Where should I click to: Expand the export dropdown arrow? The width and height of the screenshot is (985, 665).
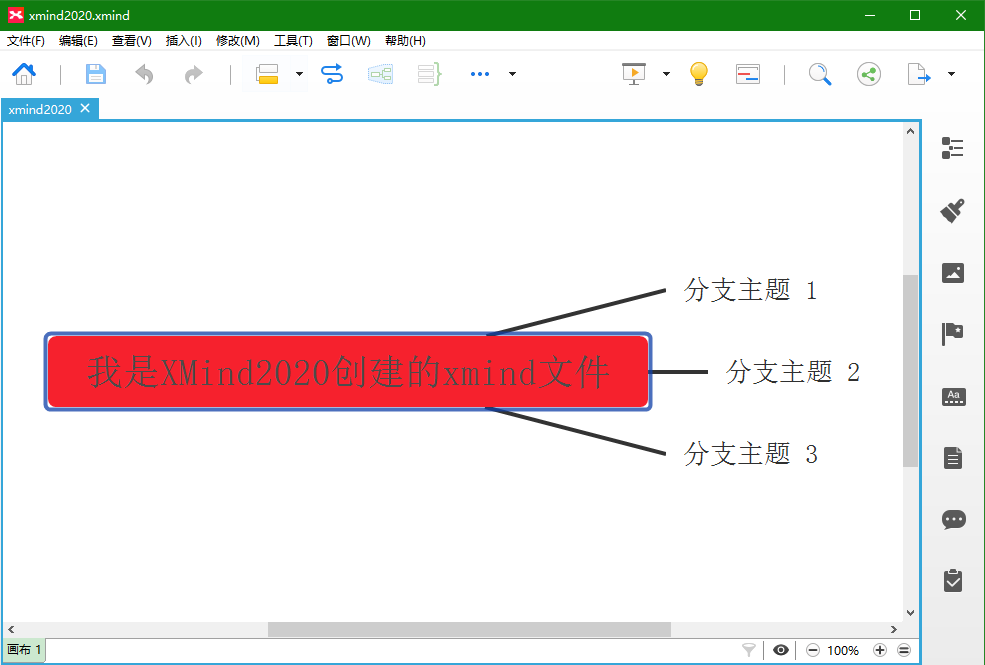coord(952,74)
